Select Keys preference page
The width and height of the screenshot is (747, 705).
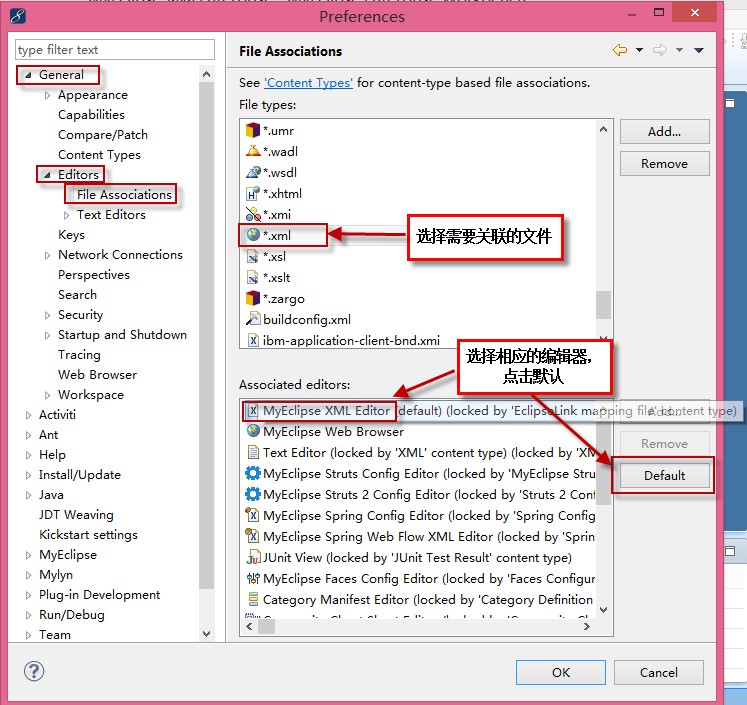point(71,235)
